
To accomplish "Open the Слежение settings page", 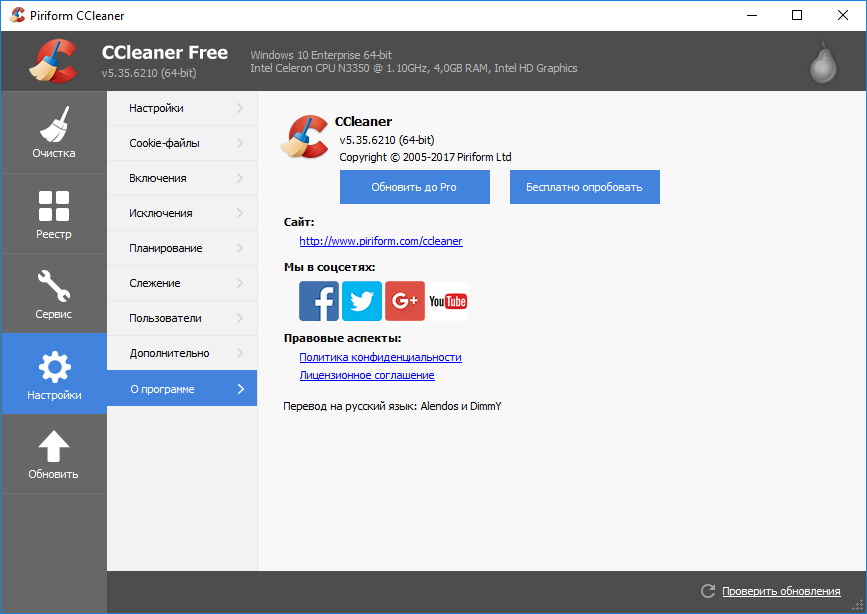I will 182,283.
